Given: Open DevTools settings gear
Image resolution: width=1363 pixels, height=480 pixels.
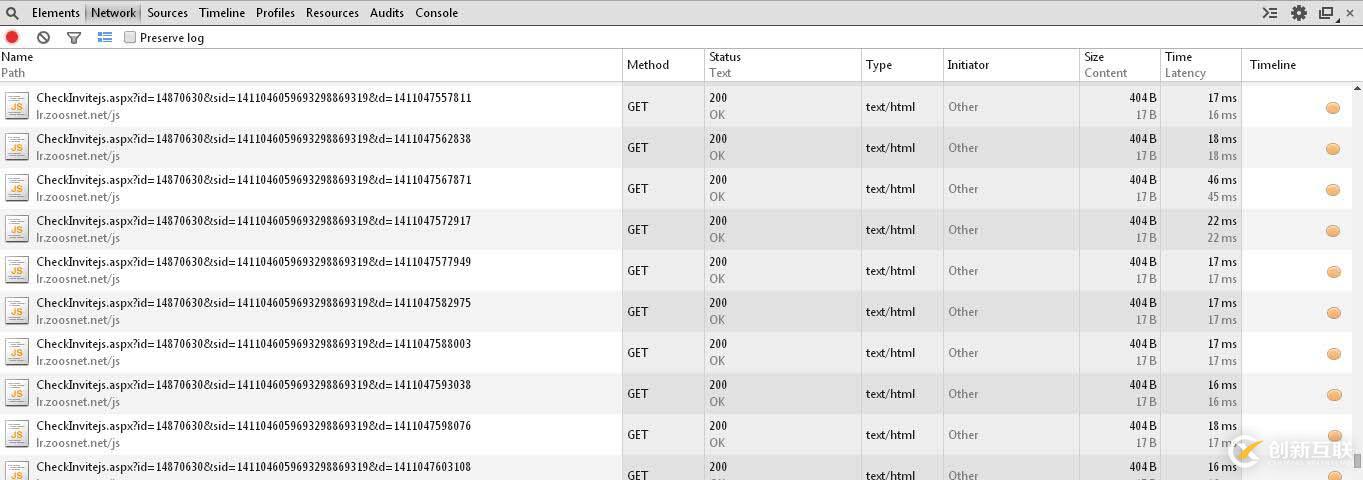Looking at the screenshot, I should click(1299, 13).
